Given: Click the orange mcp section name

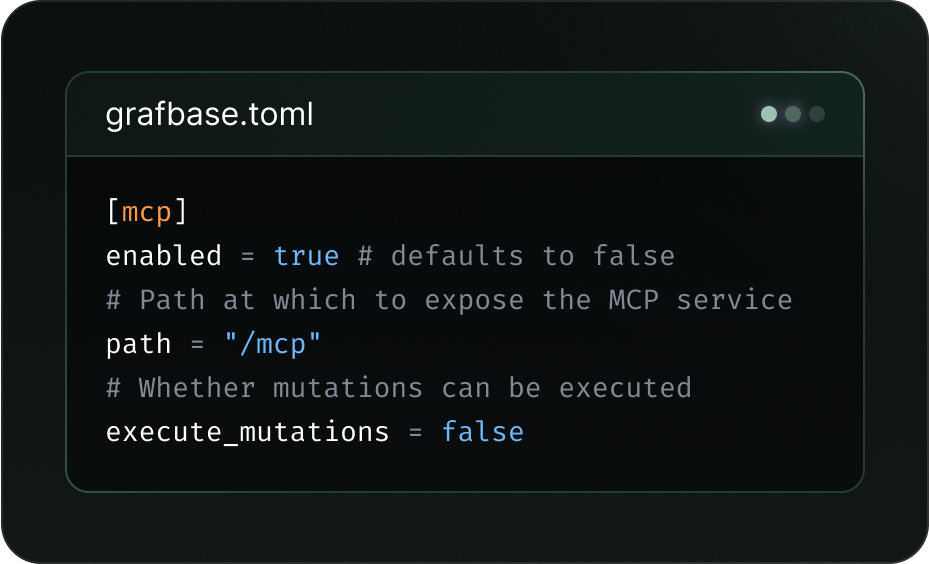Looking at the screenshot, I should click(x=146, y=212).
